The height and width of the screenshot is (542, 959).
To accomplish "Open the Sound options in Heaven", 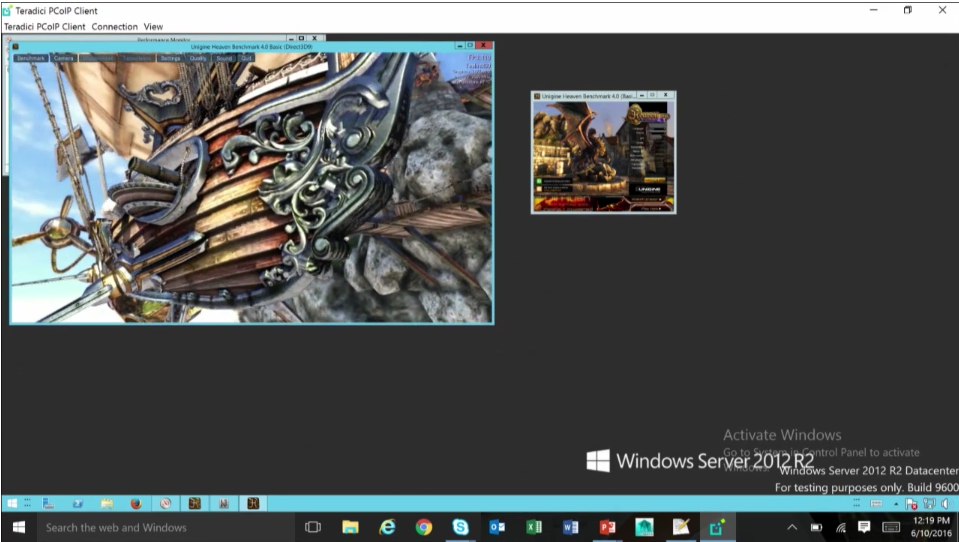I will click(x=224, y=58).
